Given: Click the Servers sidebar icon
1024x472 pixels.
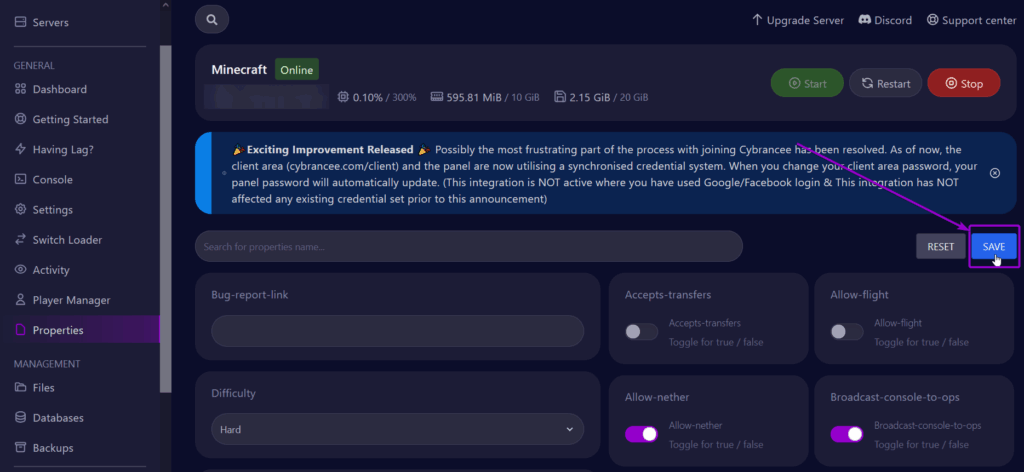Looking at the screenshot, I should (20, 22).
